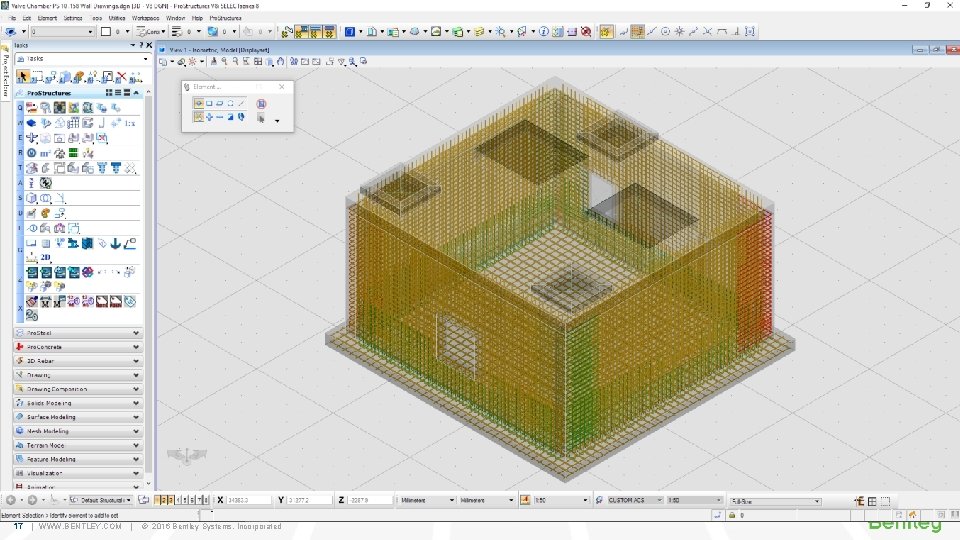Toggle view 1 button in view groups

coord(157,500)
